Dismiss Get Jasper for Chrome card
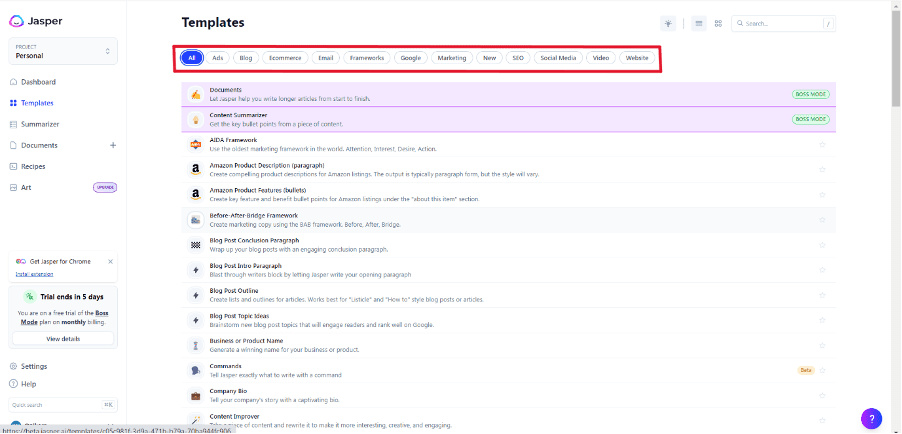The image size is (902, 434). click(x=110, y=261)
